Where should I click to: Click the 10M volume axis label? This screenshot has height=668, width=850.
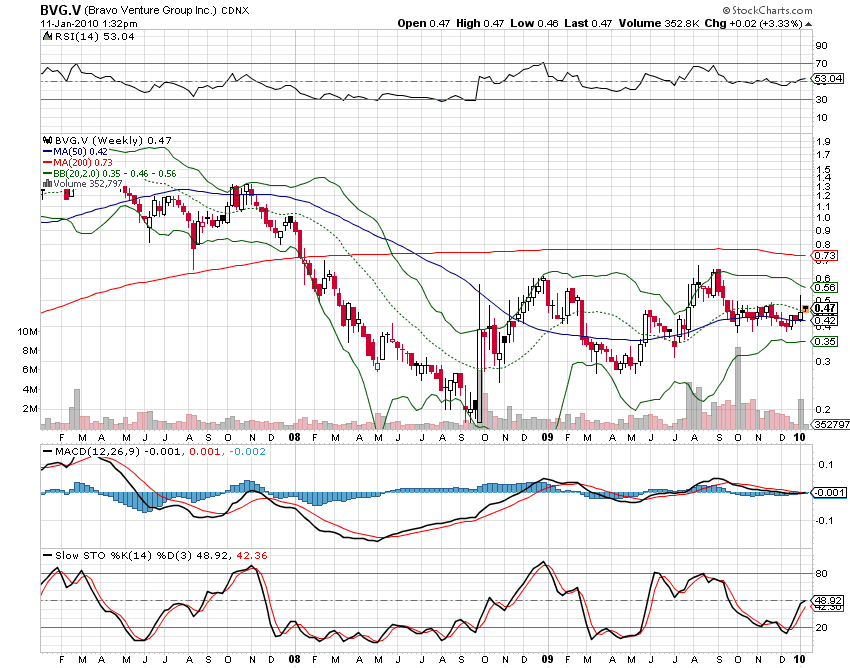[28, 332]
